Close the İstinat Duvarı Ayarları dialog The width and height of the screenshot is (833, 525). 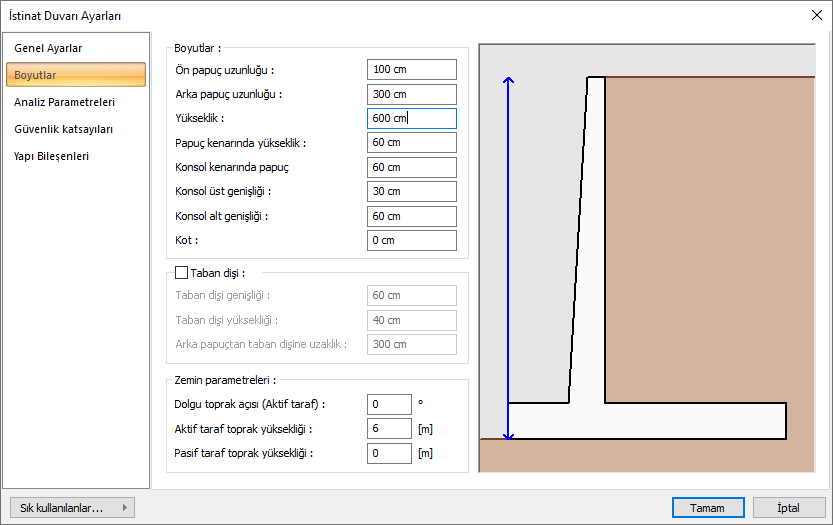tap(812, 15)
